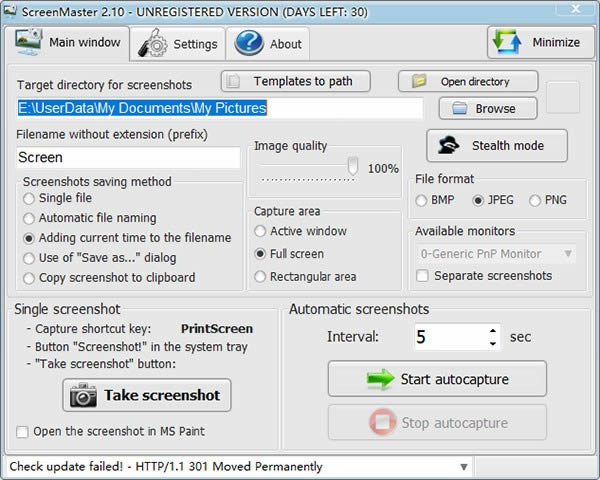Screen dimensions: 600x480
Task: Click the PrintScreen shortcut key text
Action: pyautogui.click(x=217, y=329)
